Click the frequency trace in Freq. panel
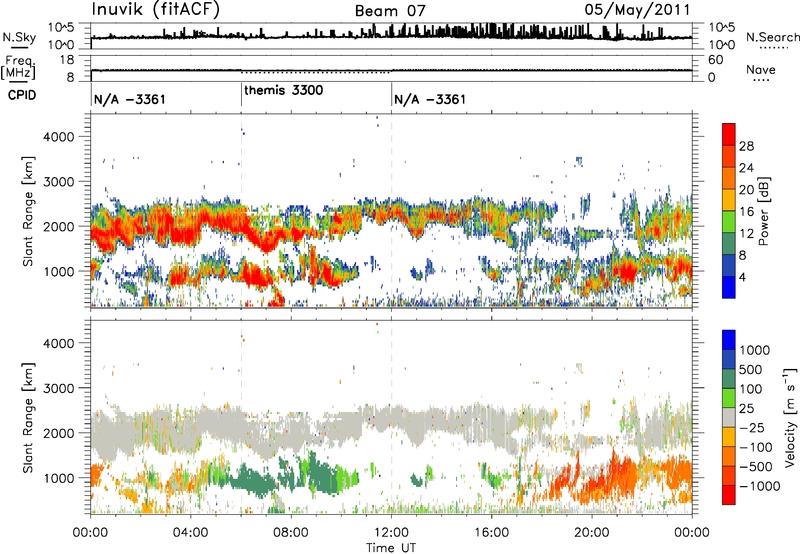 pos(391,70)
